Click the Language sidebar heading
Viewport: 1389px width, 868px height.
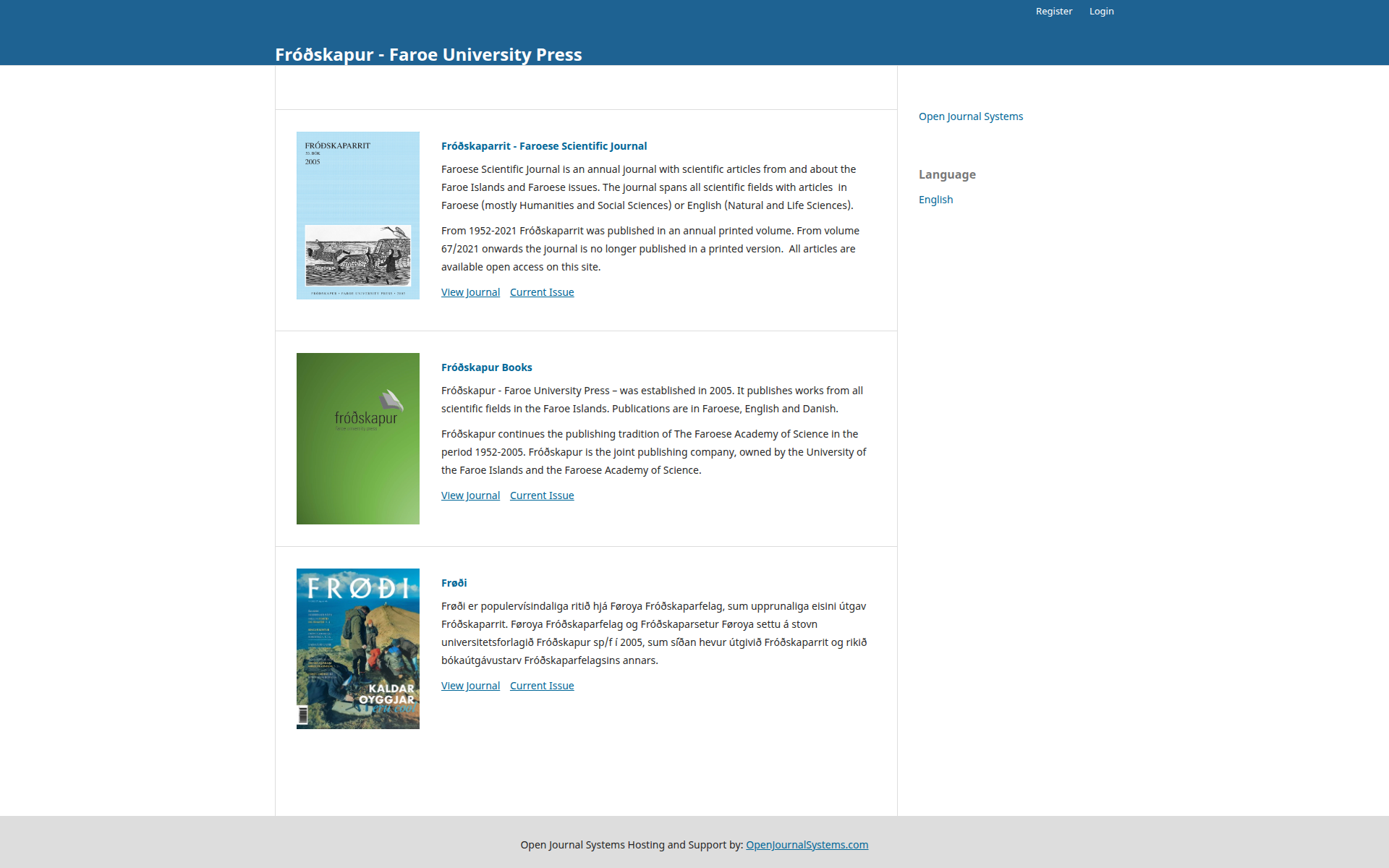click(x=947, y=174)
